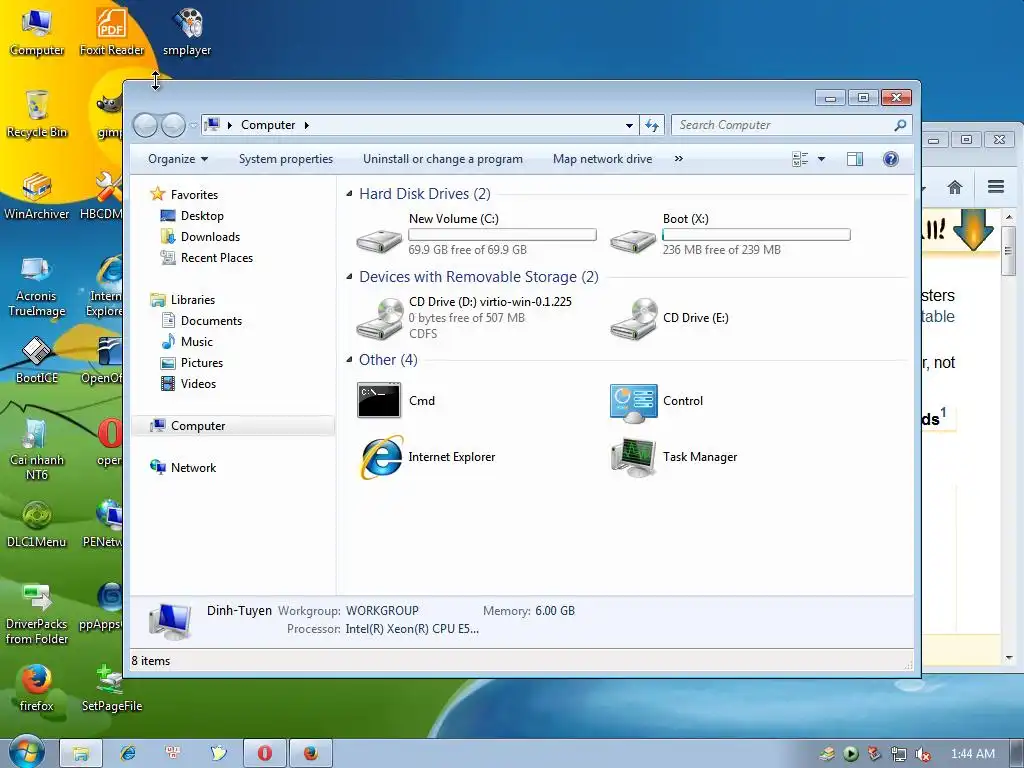Open the New Volume (C:) drive
Viewport: 1024px width, 768px height.
pyautogui.click(x=475, y=234)
